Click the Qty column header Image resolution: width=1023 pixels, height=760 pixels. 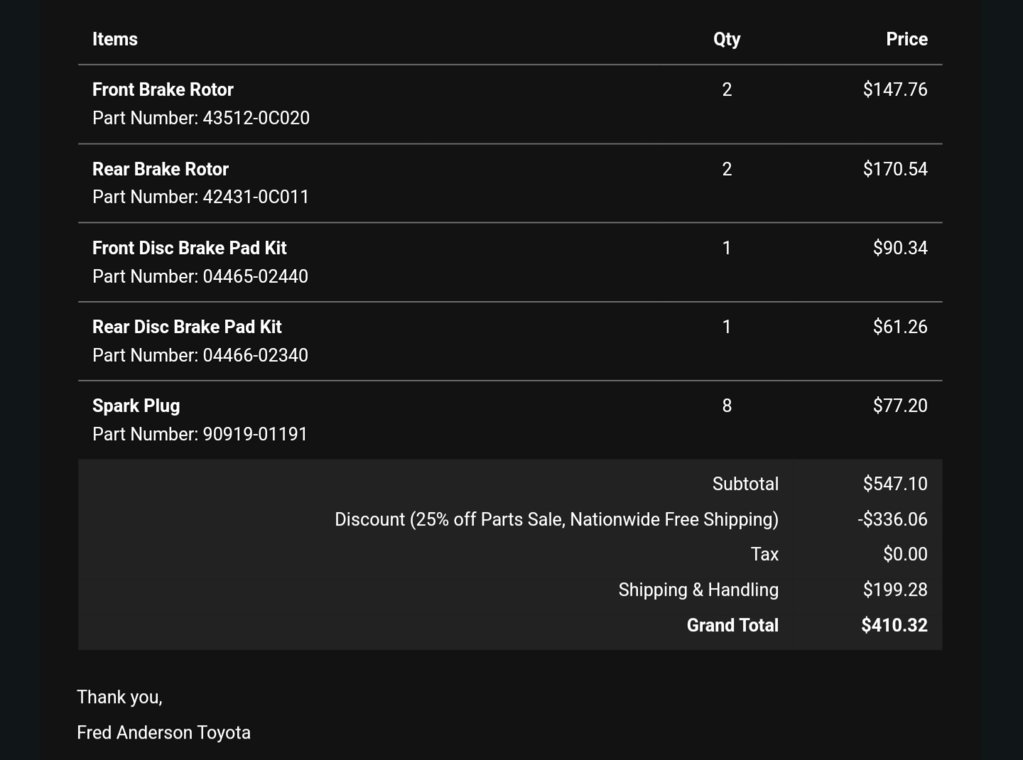coord(727,40)
